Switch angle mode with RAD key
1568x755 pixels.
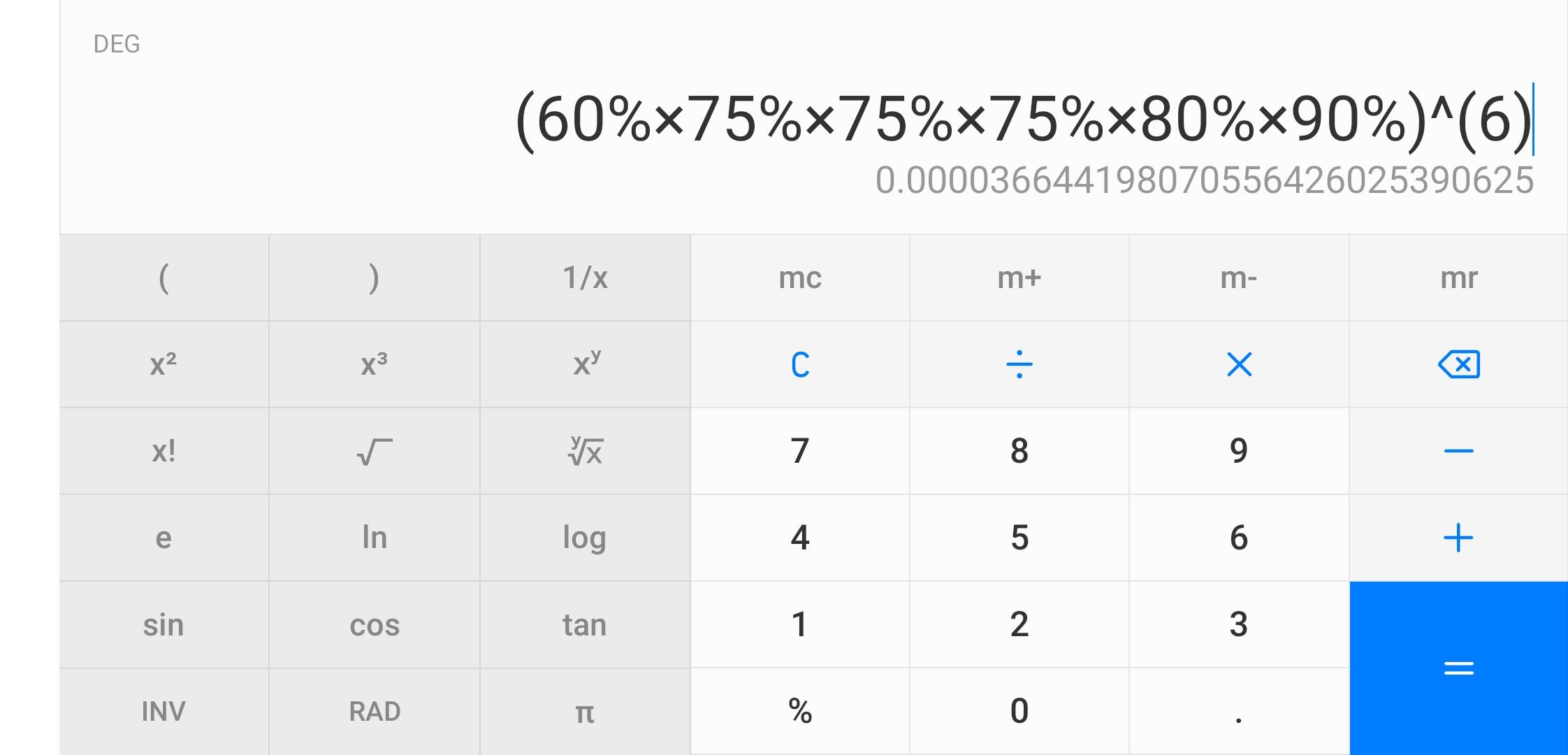pos(375,711)
